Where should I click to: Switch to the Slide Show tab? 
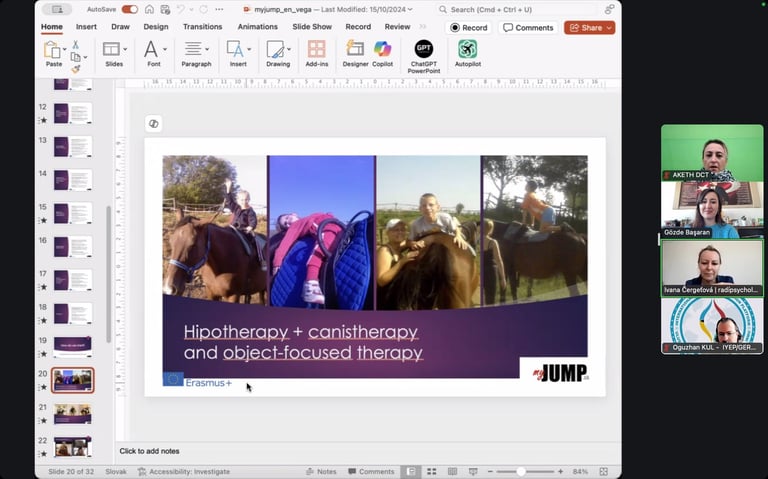tap(312, 26)
